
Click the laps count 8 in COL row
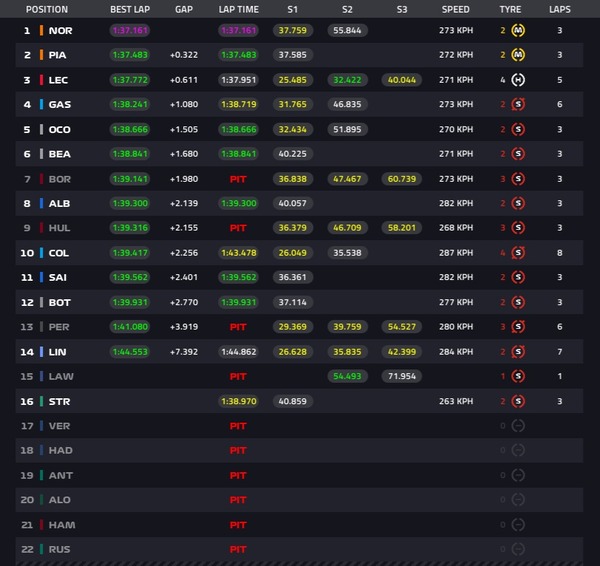coord(560,253)
